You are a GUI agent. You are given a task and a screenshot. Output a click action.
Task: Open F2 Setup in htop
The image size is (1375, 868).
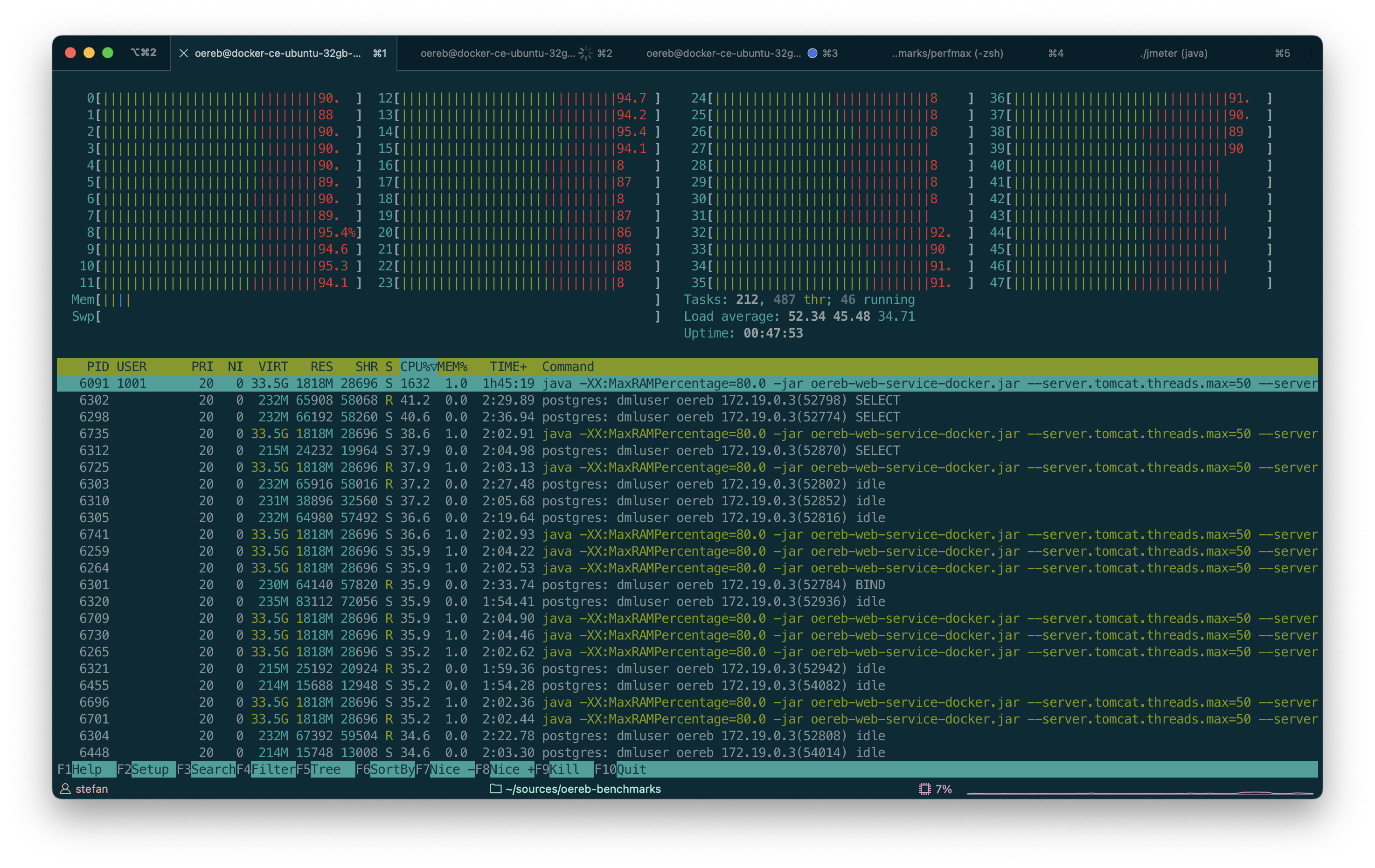146,769
